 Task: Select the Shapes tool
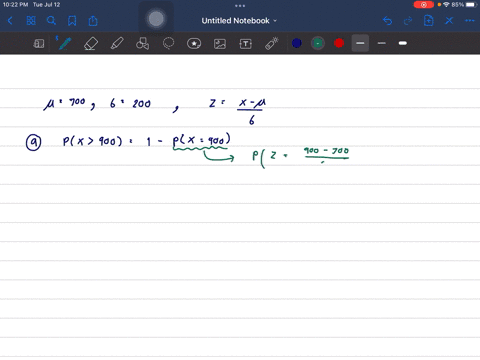(x=143, y=43)
